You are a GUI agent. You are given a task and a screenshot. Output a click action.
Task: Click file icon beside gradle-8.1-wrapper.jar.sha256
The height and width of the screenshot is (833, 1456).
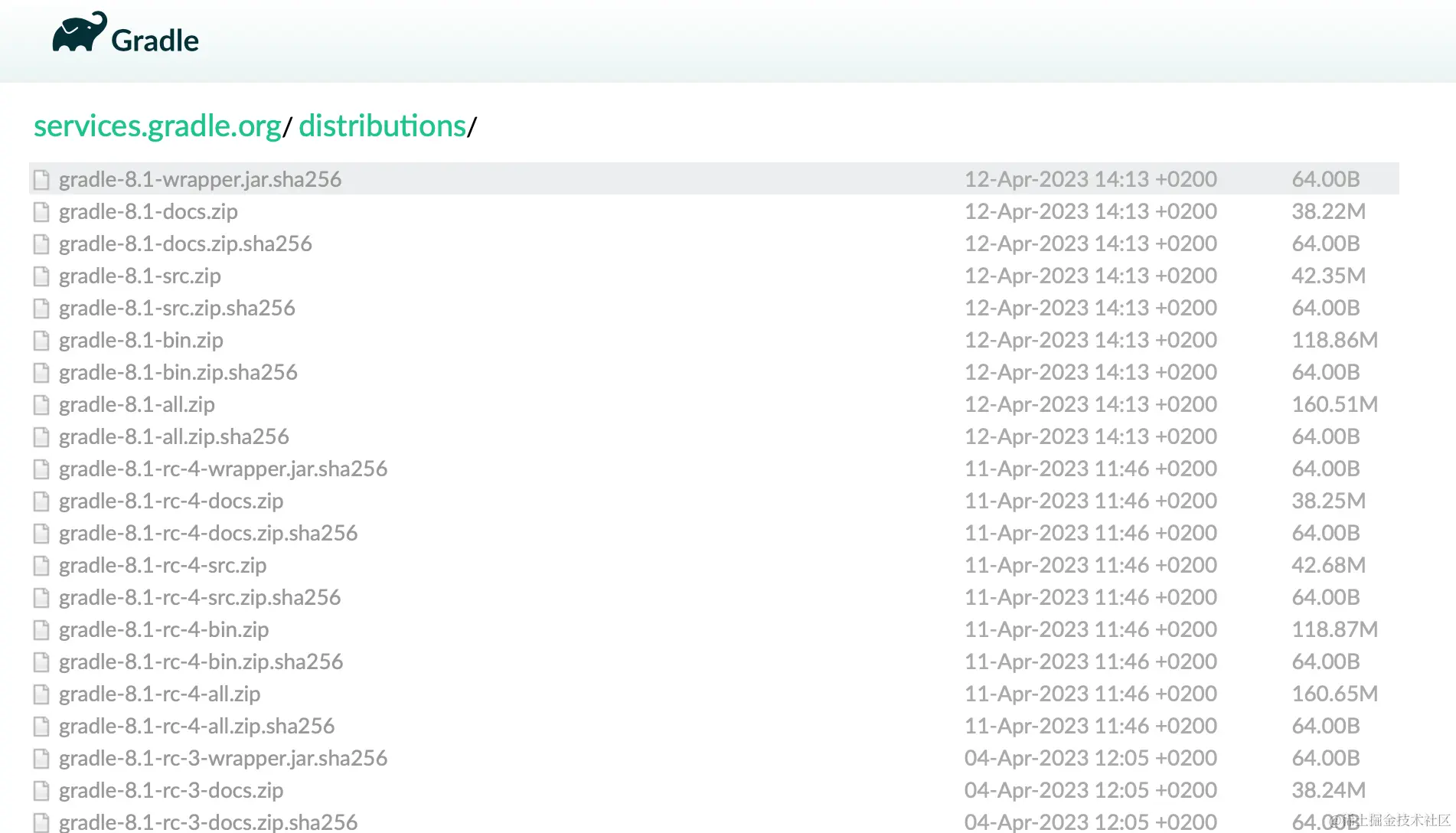point(41,179)
